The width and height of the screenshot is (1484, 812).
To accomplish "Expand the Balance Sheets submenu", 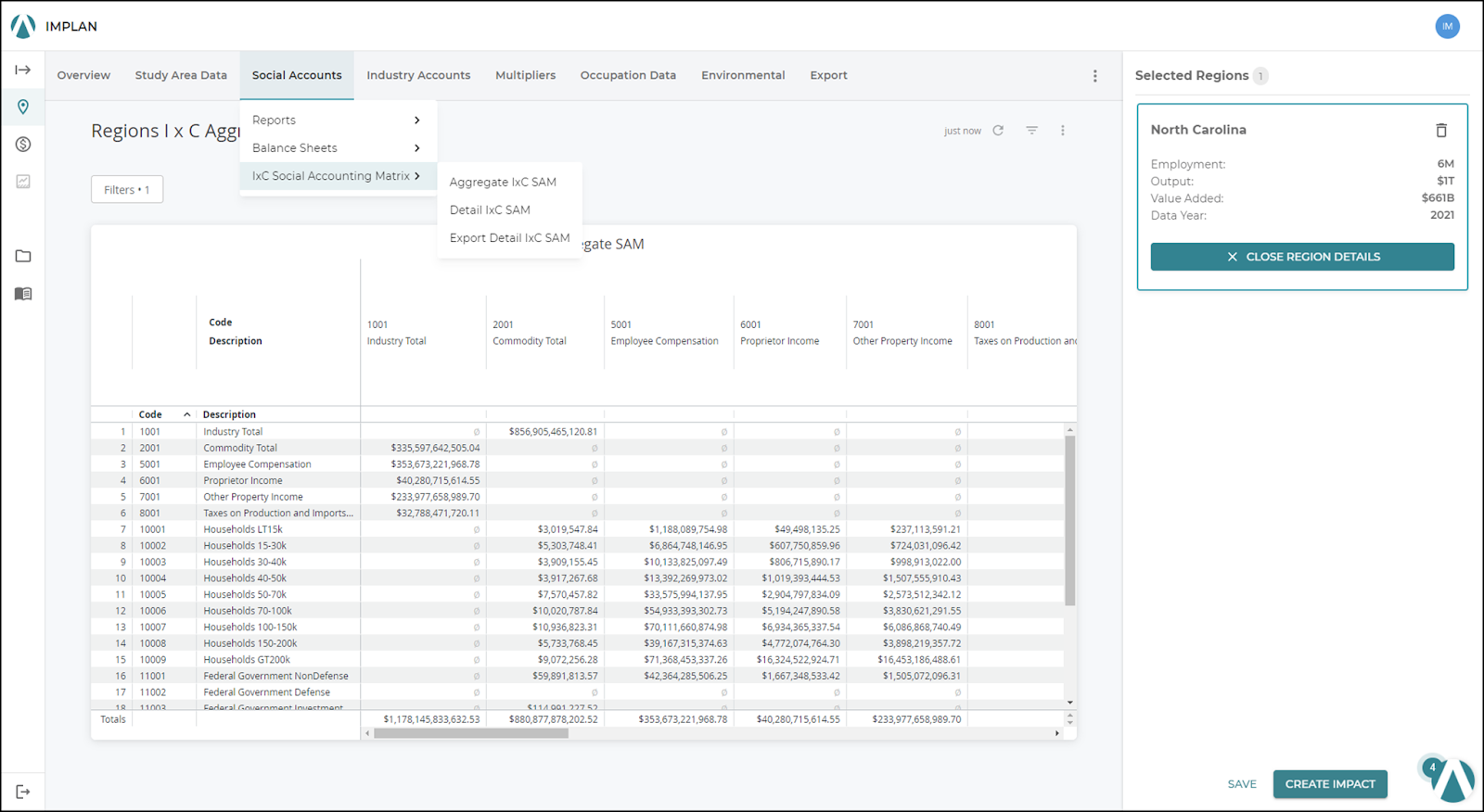I will coord(338,147).
